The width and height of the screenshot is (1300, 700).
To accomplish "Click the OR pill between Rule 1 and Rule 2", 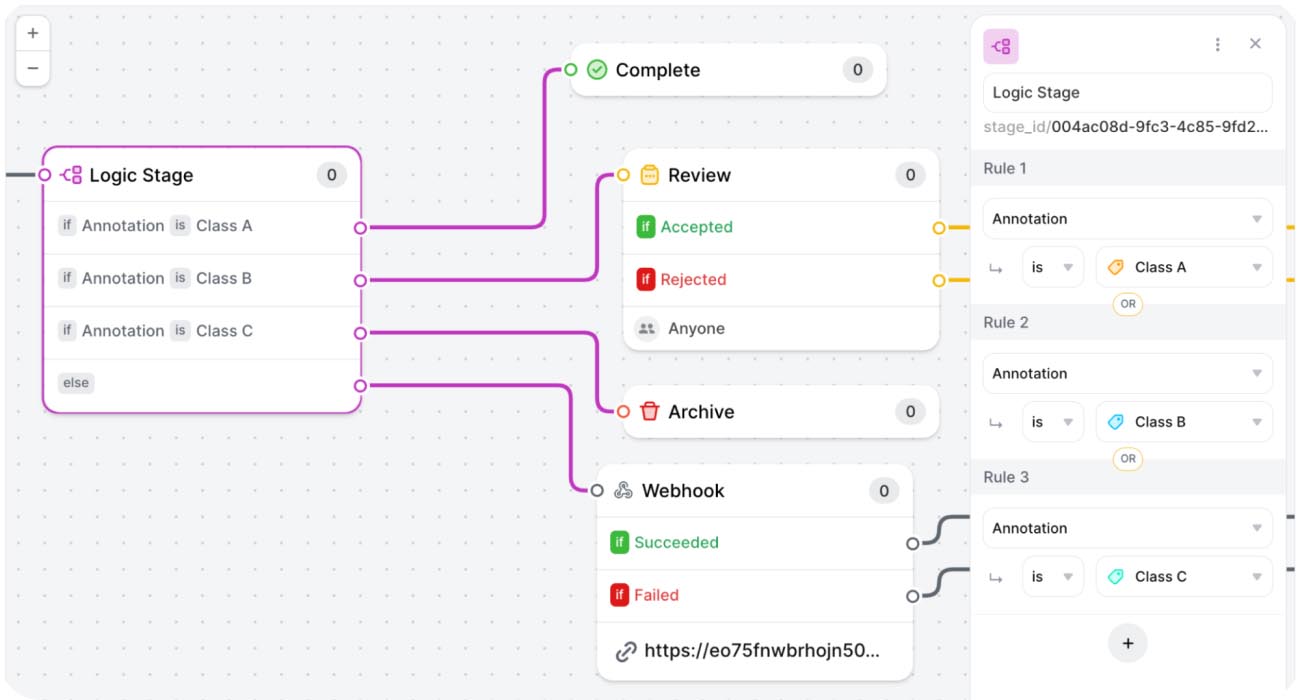I will coord(1127,304).
